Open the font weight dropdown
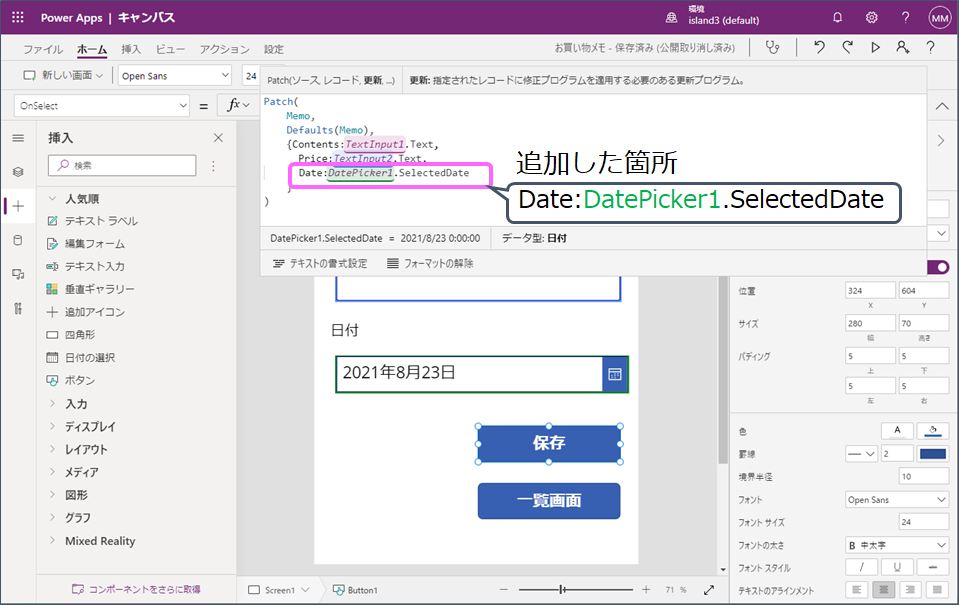Screen dimensions: 959x605 coord(897,544)
